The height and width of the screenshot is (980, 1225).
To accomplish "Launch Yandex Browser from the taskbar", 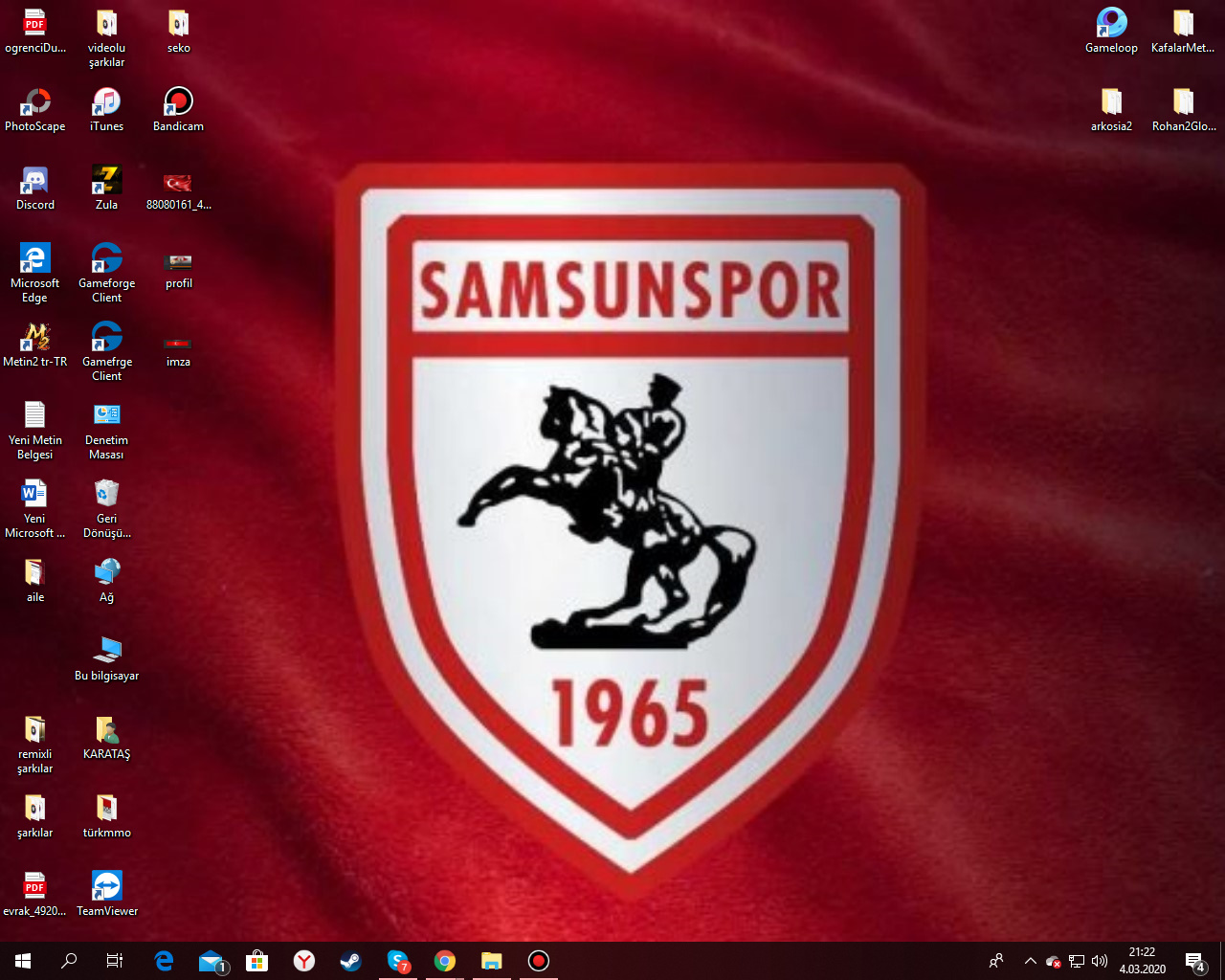I will tap(304, 961).
